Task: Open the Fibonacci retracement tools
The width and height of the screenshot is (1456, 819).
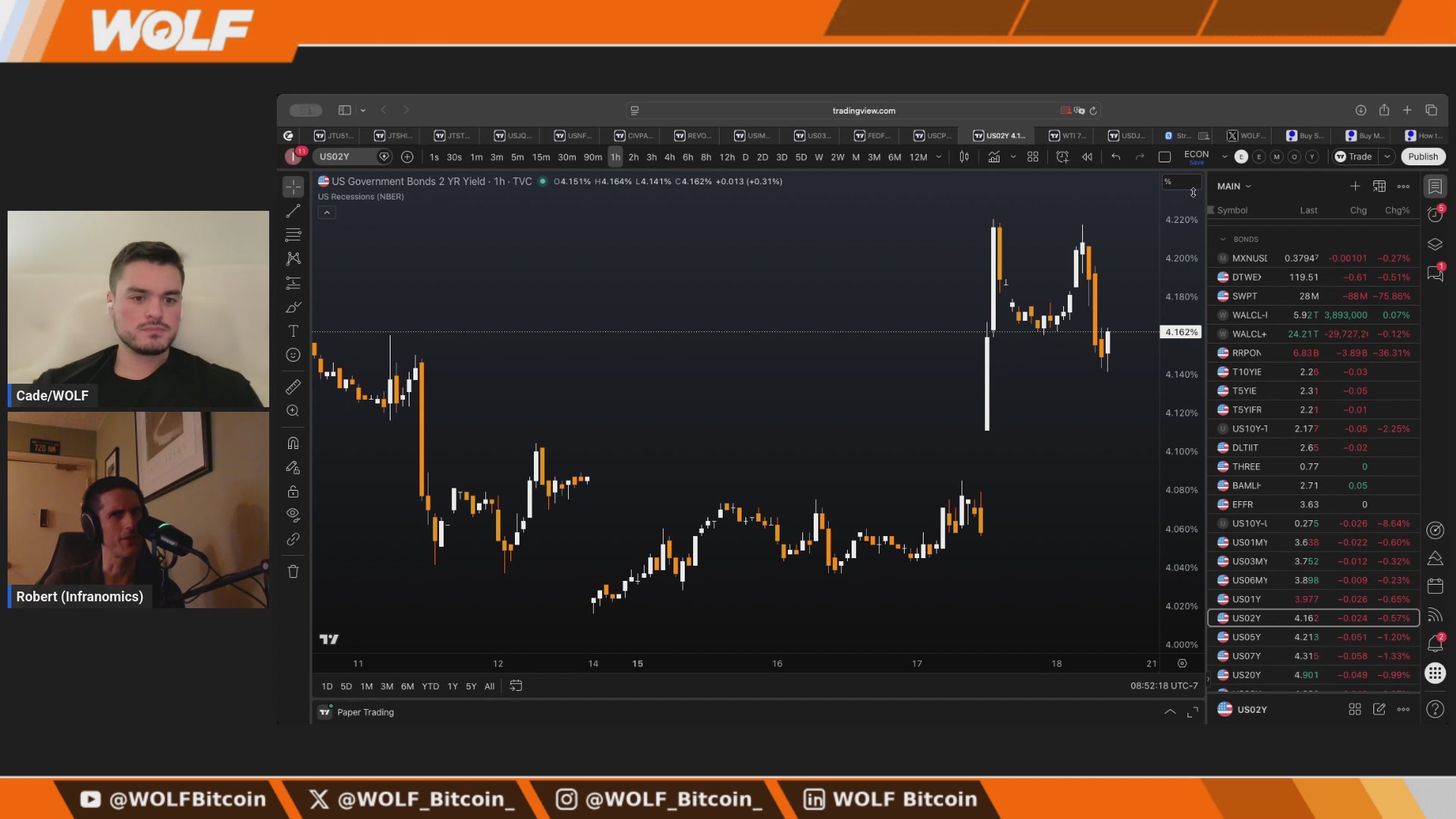Action: click(293, 235)
